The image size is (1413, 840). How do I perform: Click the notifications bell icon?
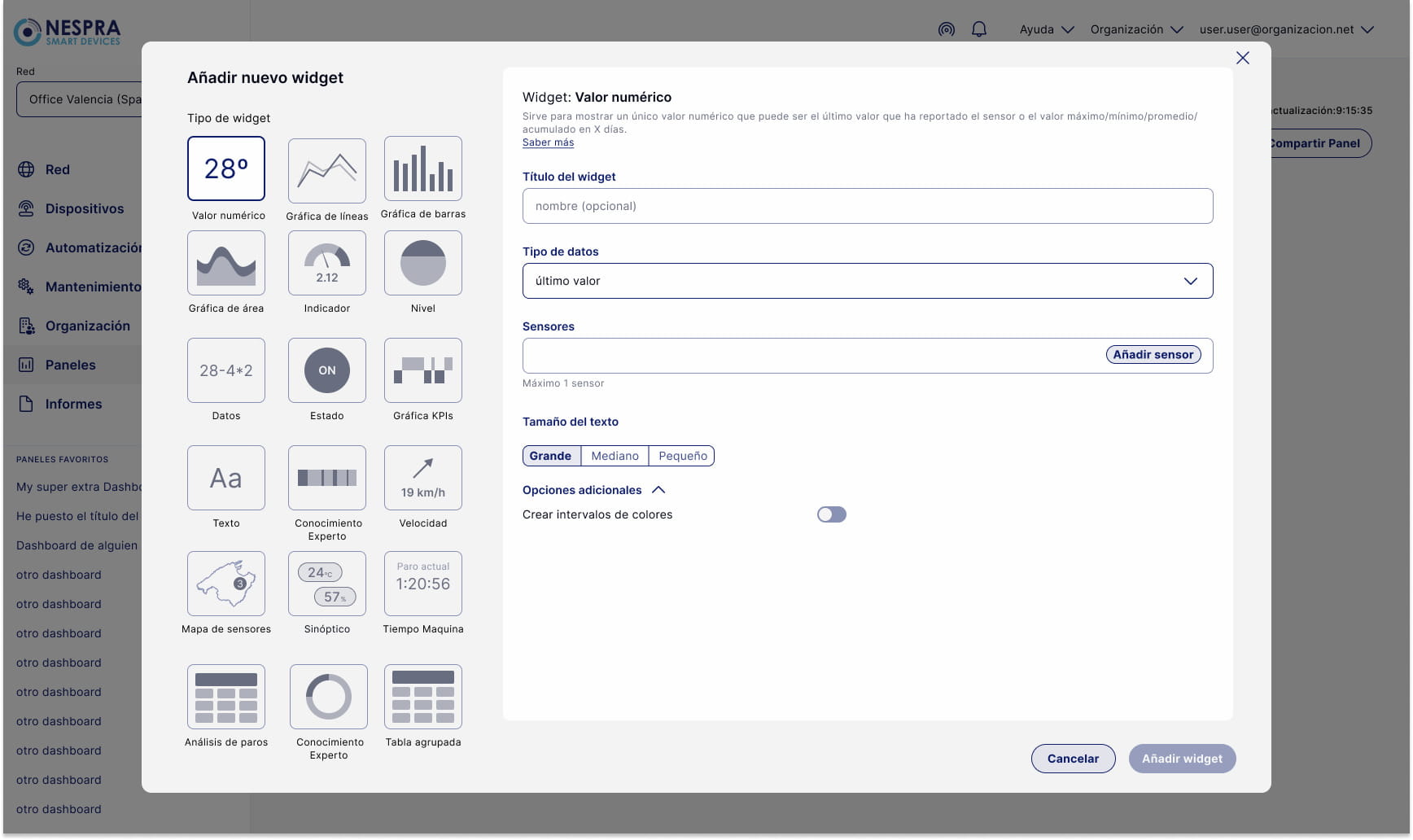coord(979,29)
